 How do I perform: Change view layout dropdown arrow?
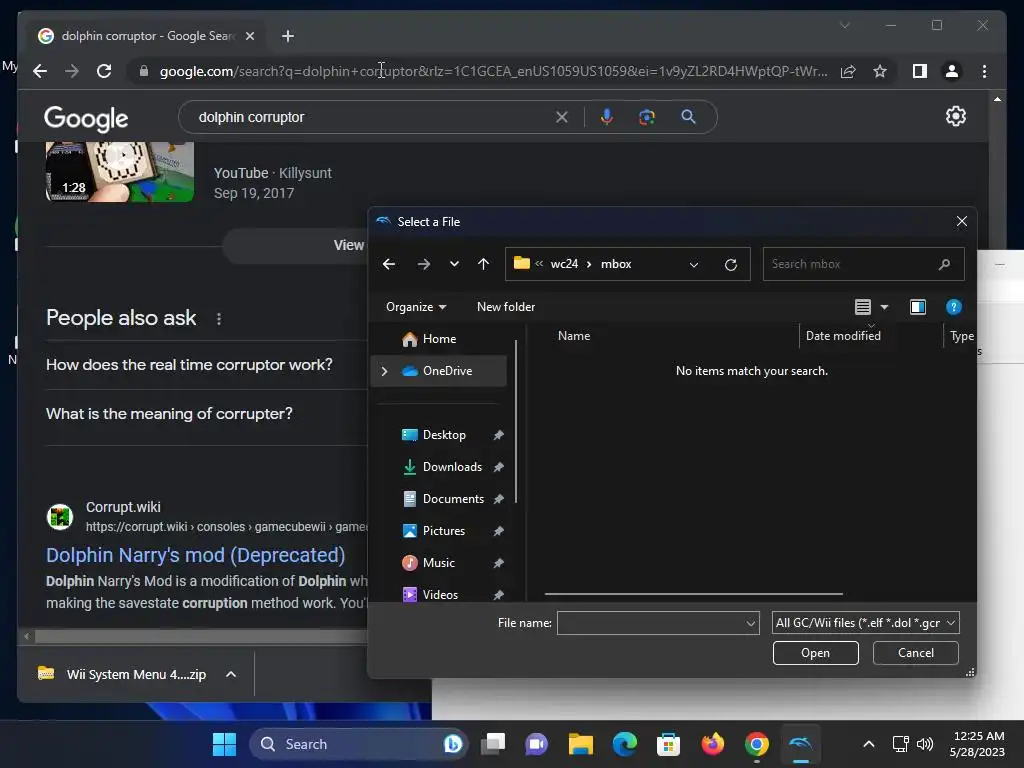[884, 307]
